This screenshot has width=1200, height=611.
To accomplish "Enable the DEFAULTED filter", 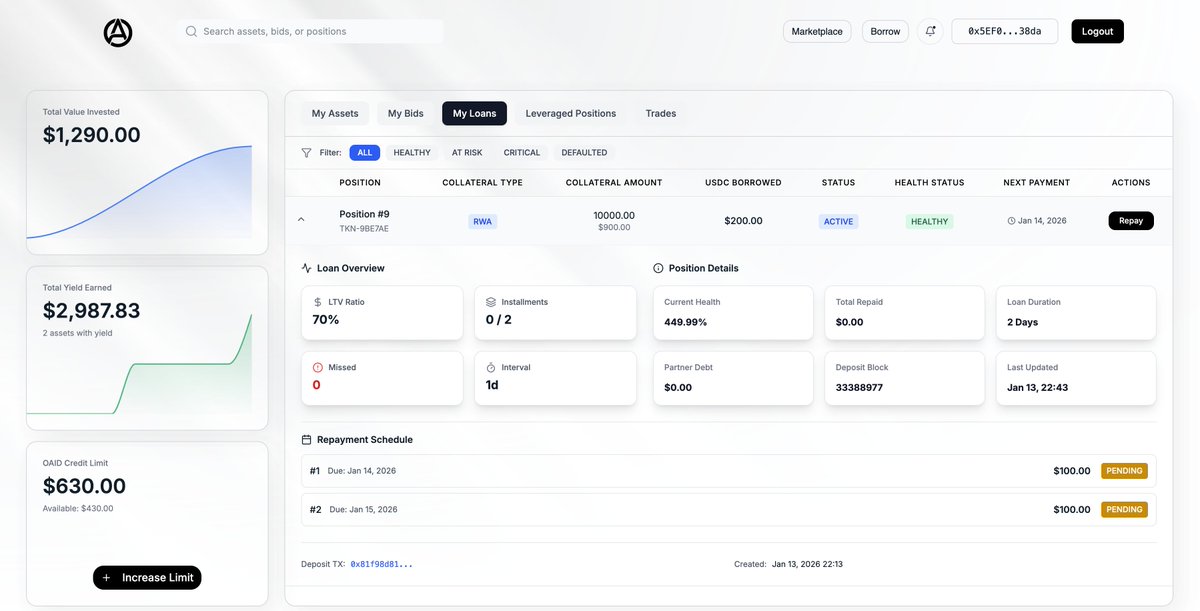I will [583, 152].
